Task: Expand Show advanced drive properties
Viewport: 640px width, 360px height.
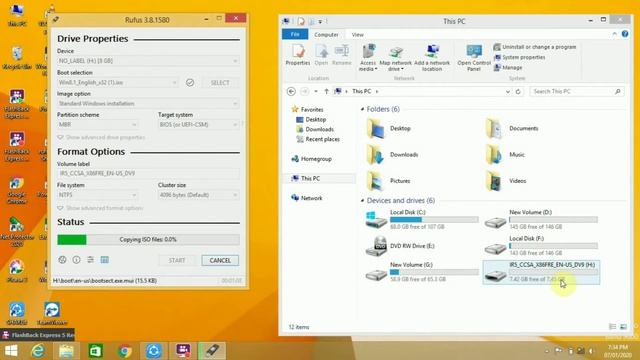Action: 101,137
